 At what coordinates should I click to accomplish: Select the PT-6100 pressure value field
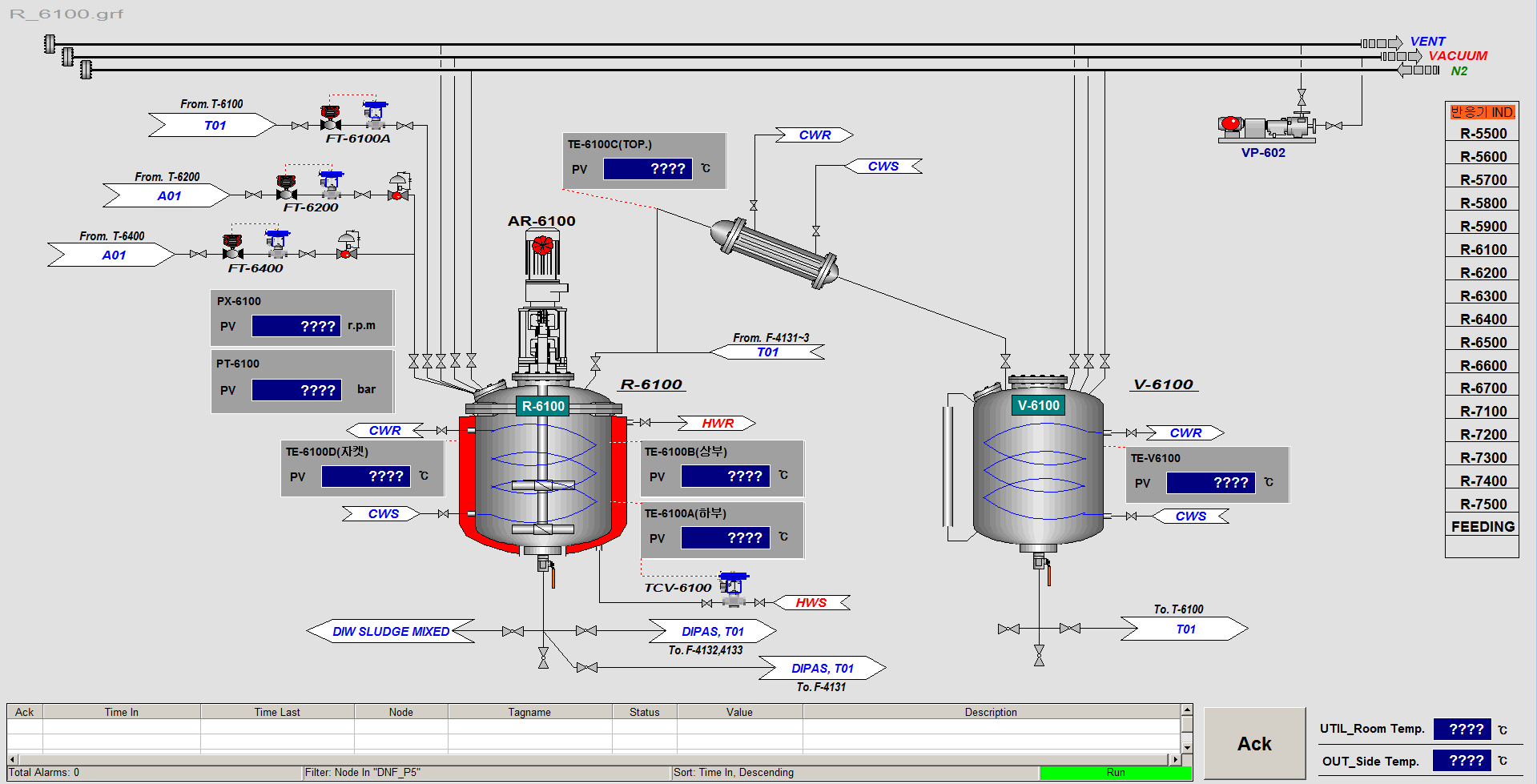(x=296, y=390)
